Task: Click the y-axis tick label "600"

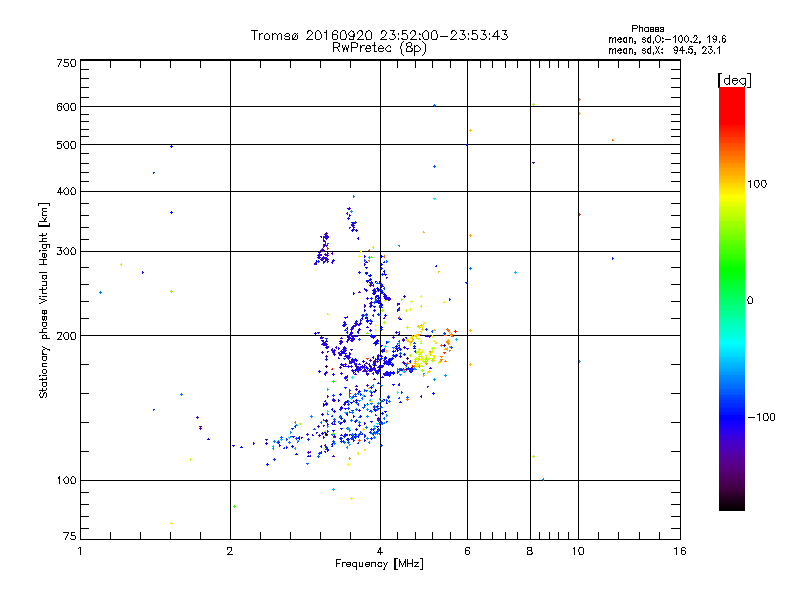Action: 66,107
